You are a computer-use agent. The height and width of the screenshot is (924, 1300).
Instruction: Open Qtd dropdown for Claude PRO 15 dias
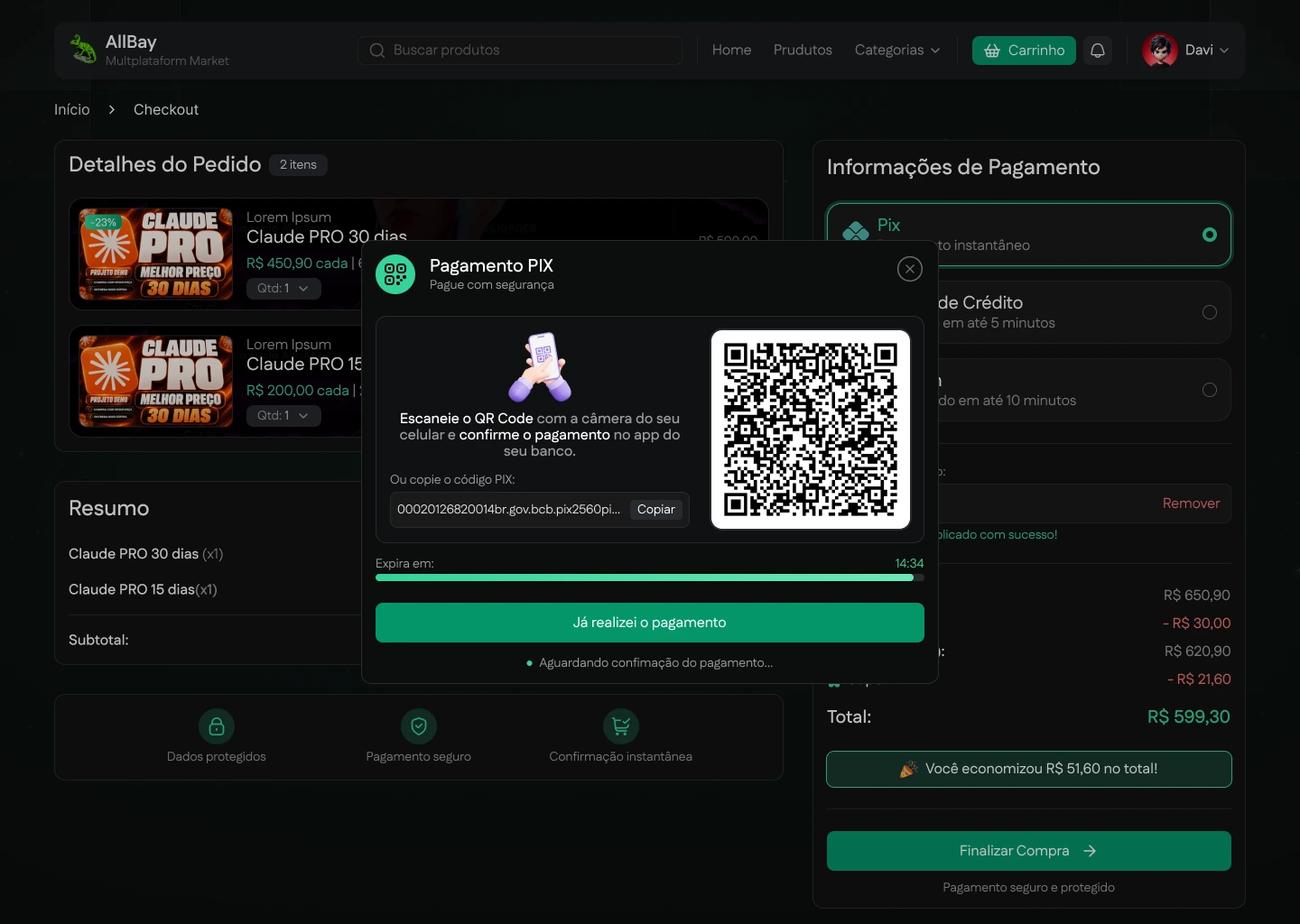pyautogui.click(x=283, y=416)
